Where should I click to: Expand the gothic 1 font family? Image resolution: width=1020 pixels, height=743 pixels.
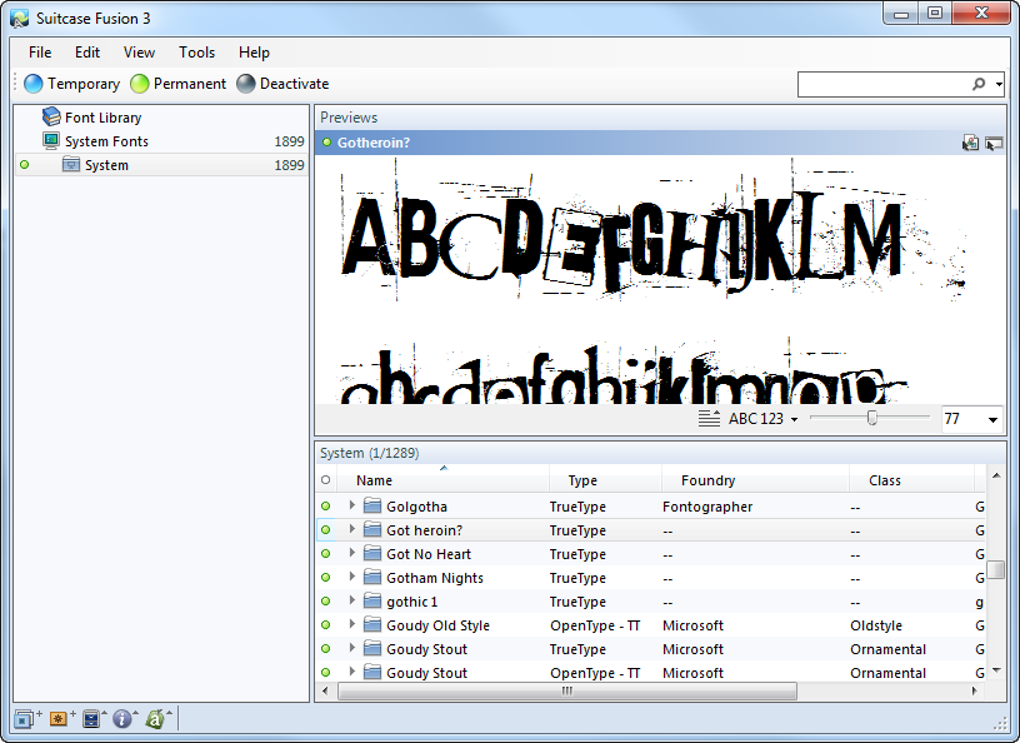pos(352,601)
